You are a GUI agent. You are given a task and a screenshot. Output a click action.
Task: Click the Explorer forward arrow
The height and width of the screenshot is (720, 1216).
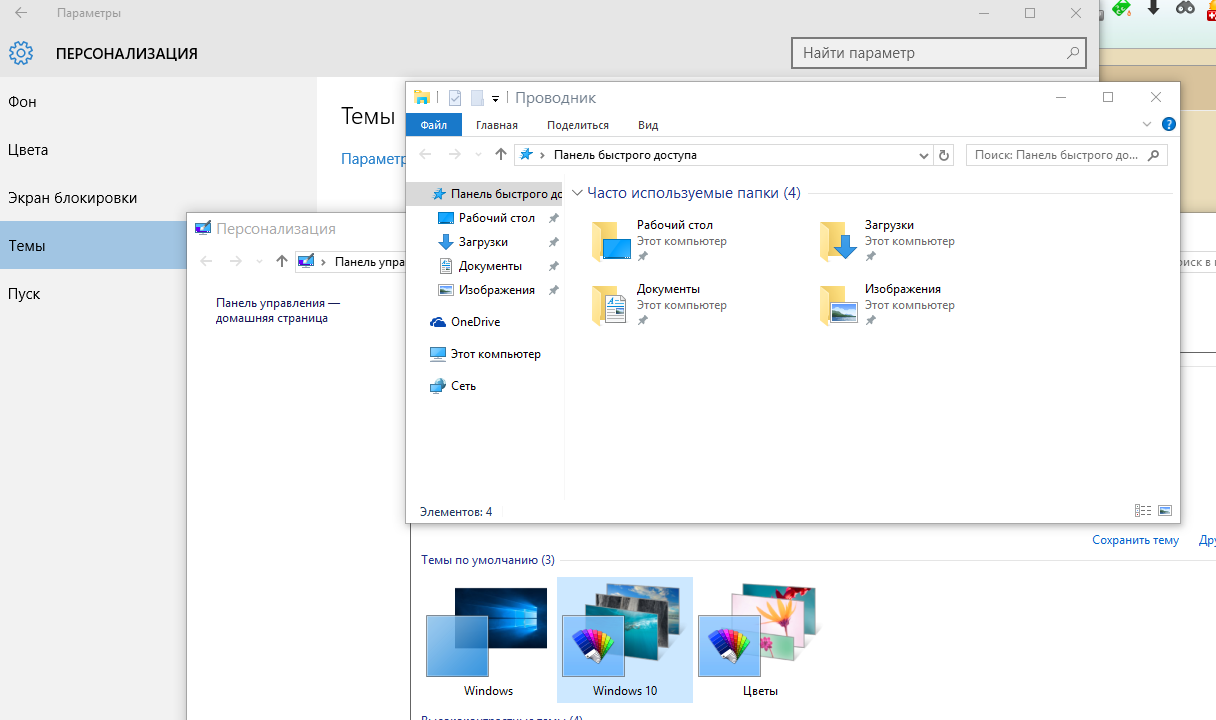(x=455, y=155)
